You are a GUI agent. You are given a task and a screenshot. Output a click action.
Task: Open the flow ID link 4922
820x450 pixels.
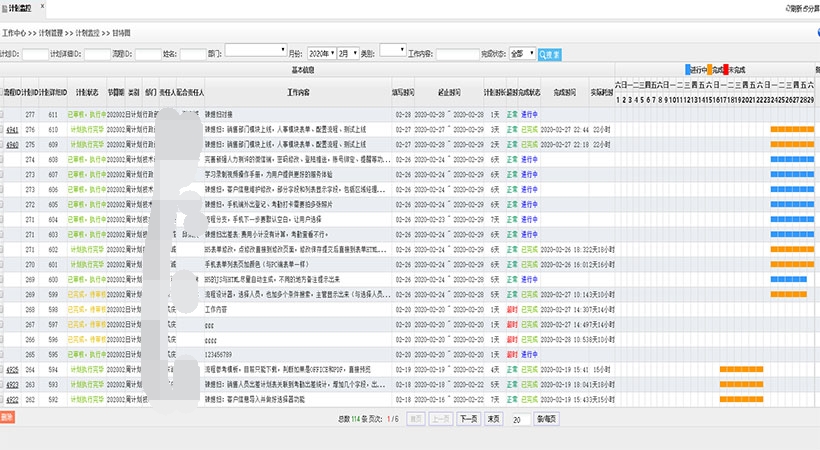pyautogui.click(x=12, y=400)
